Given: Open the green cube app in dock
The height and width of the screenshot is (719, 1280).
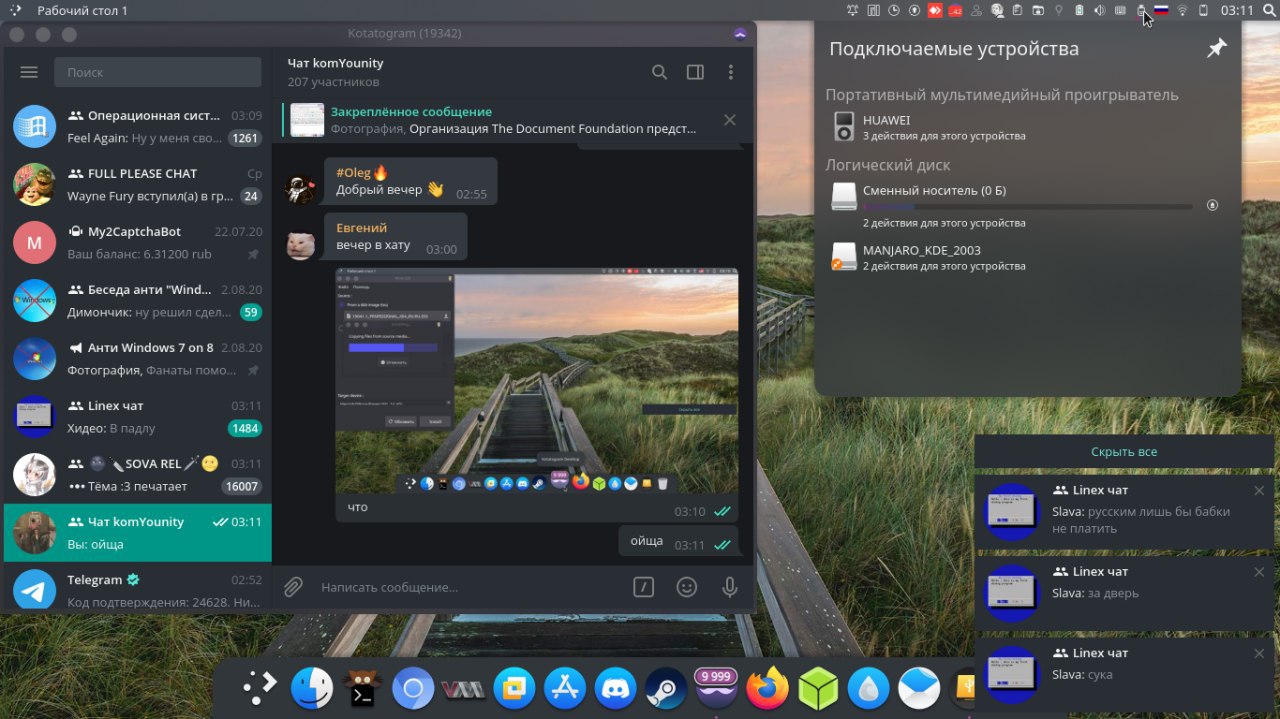Looking at the screenshot, I should (x=818, y=688).
